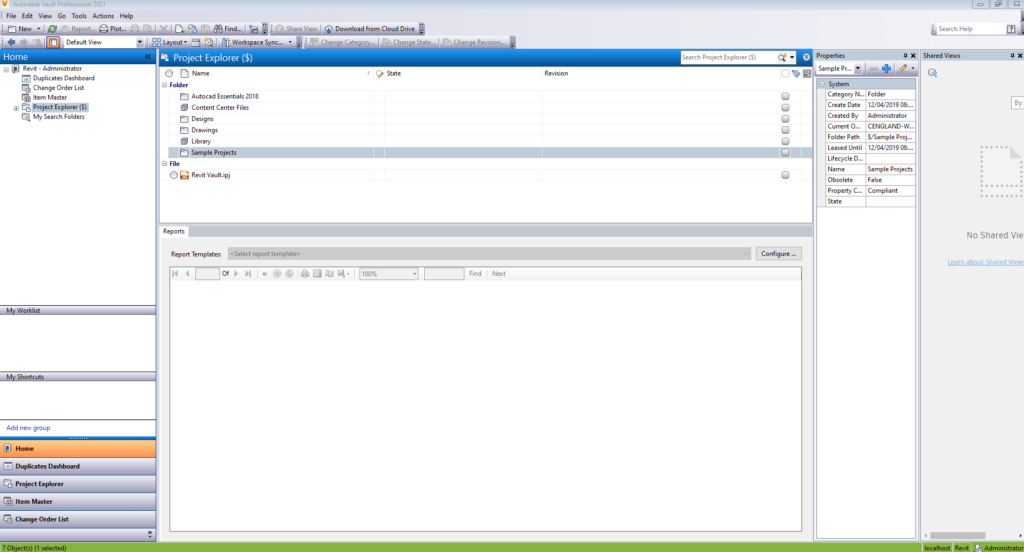This screenshot has height=552, width=1024.
Task: Collapse the Revit - Administrator tree root
Action: (7, 69)
